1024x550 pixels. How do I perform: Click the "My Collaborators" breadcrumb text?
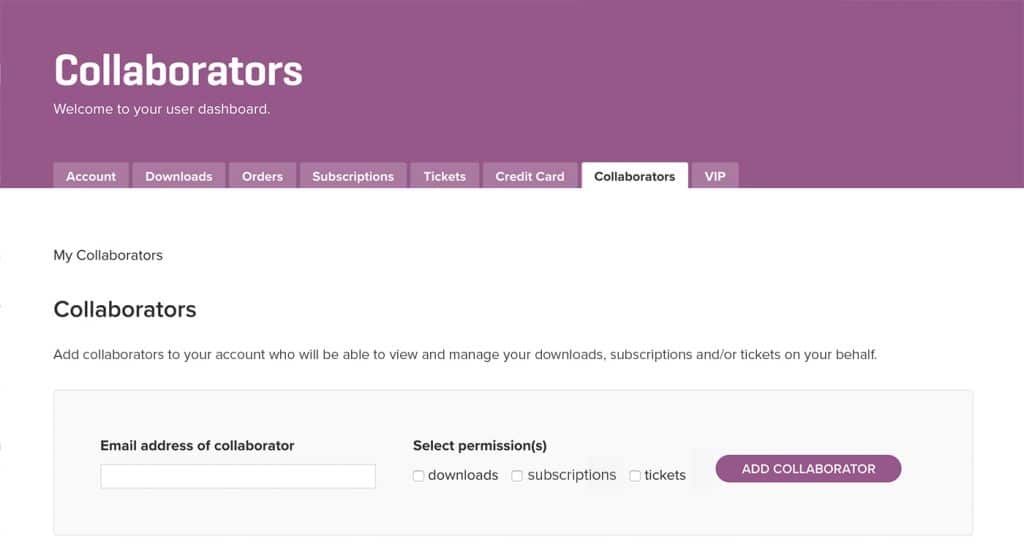[108, 255]
